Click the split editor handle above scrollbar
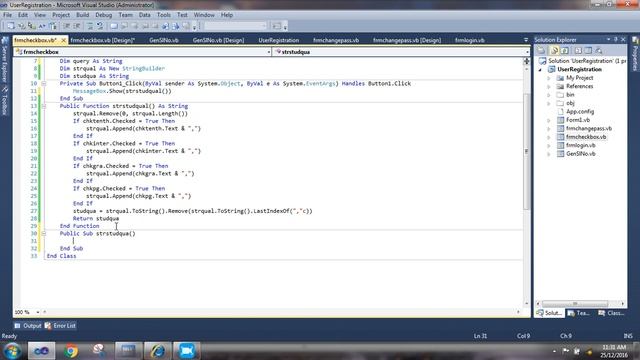This screenshot has width=640, height=360. (x=527, y=61)
